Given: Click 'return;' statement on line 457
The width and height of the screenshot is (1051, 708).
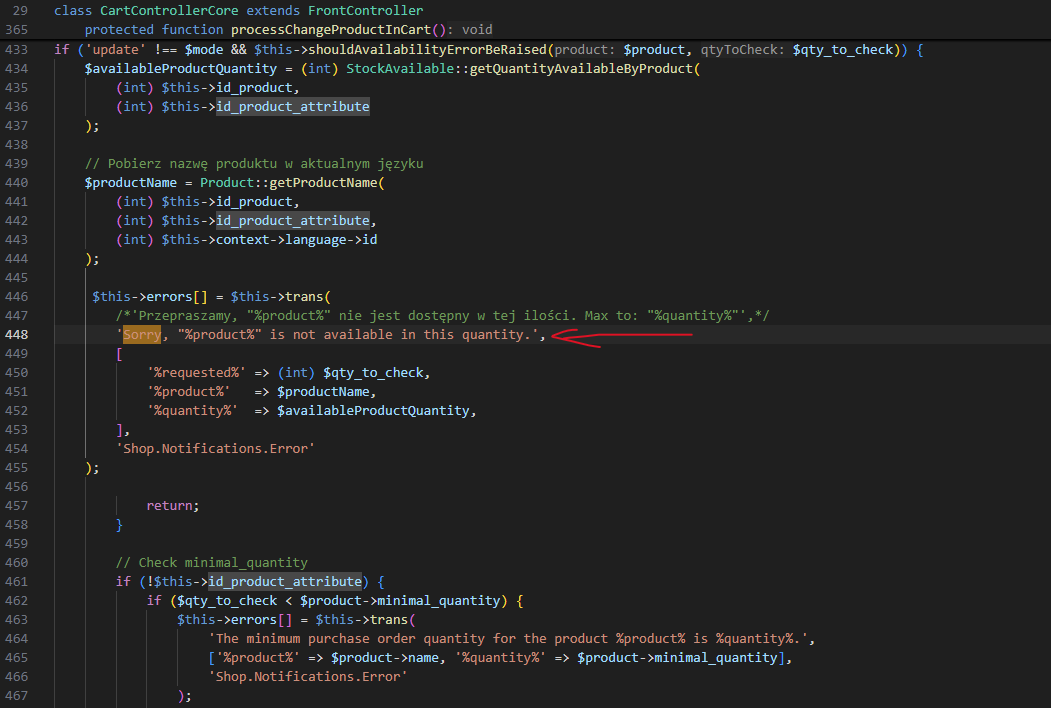Looking at the screenshot, I should pos(173,506).
